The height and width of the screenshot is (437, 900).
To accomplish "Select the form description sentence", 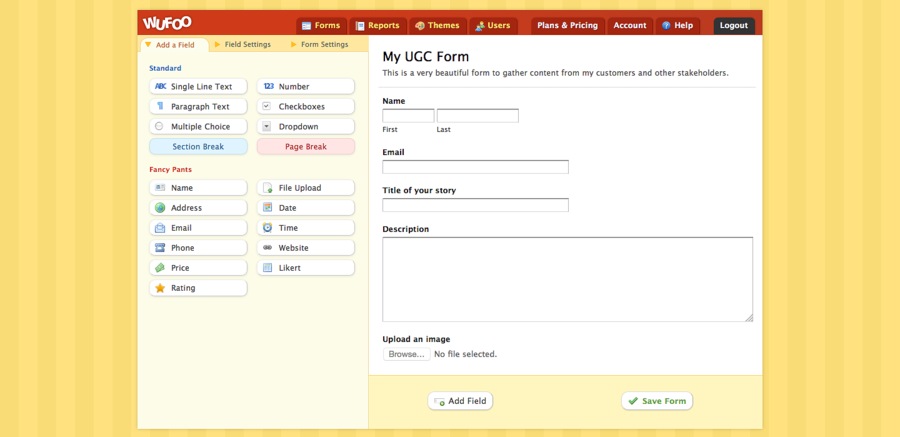I will (x=556, y=74).
